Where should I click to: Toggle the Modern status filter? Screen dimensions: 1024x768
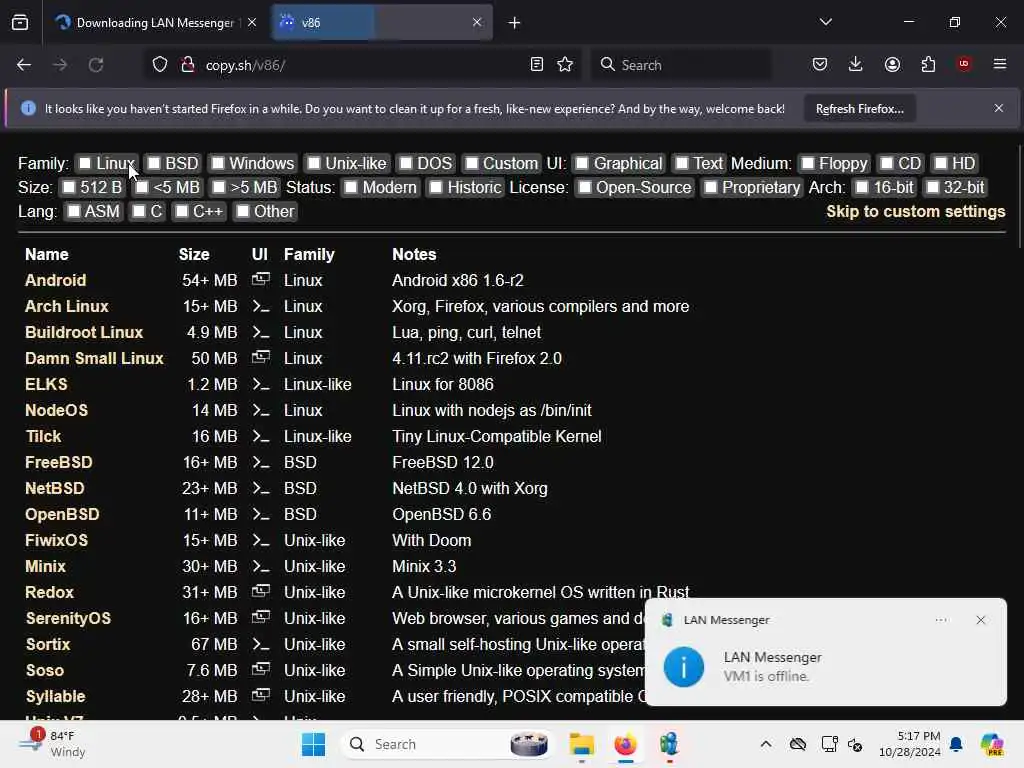click(x=351, y=187)
